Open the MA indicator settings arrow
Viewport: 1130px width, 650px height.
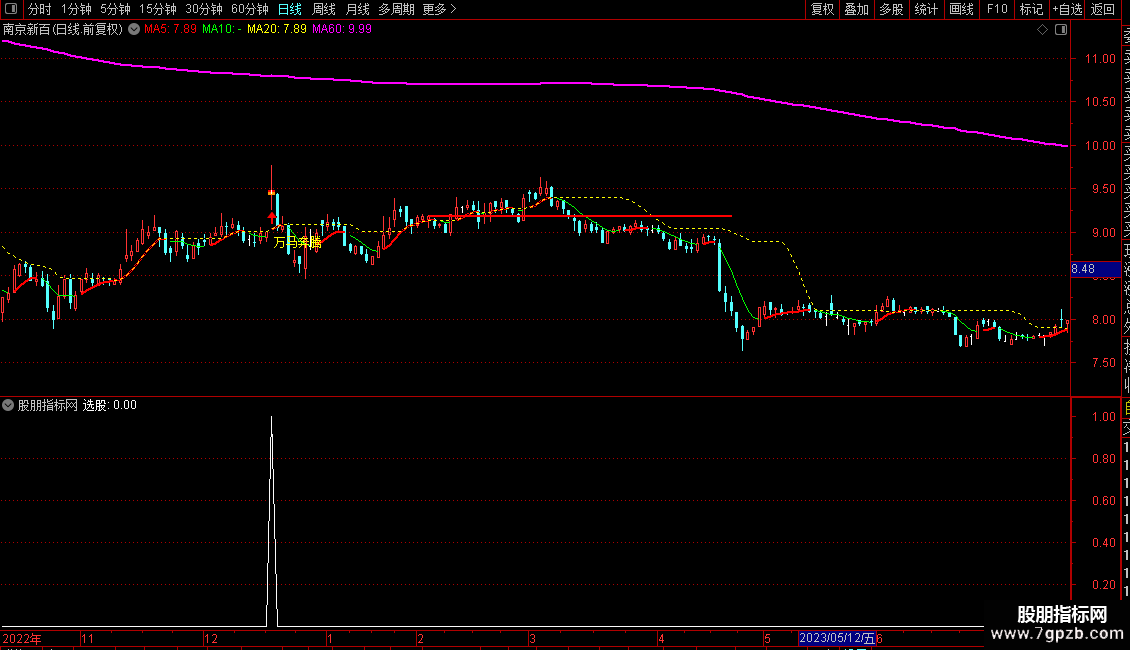[x=134, y=30]
